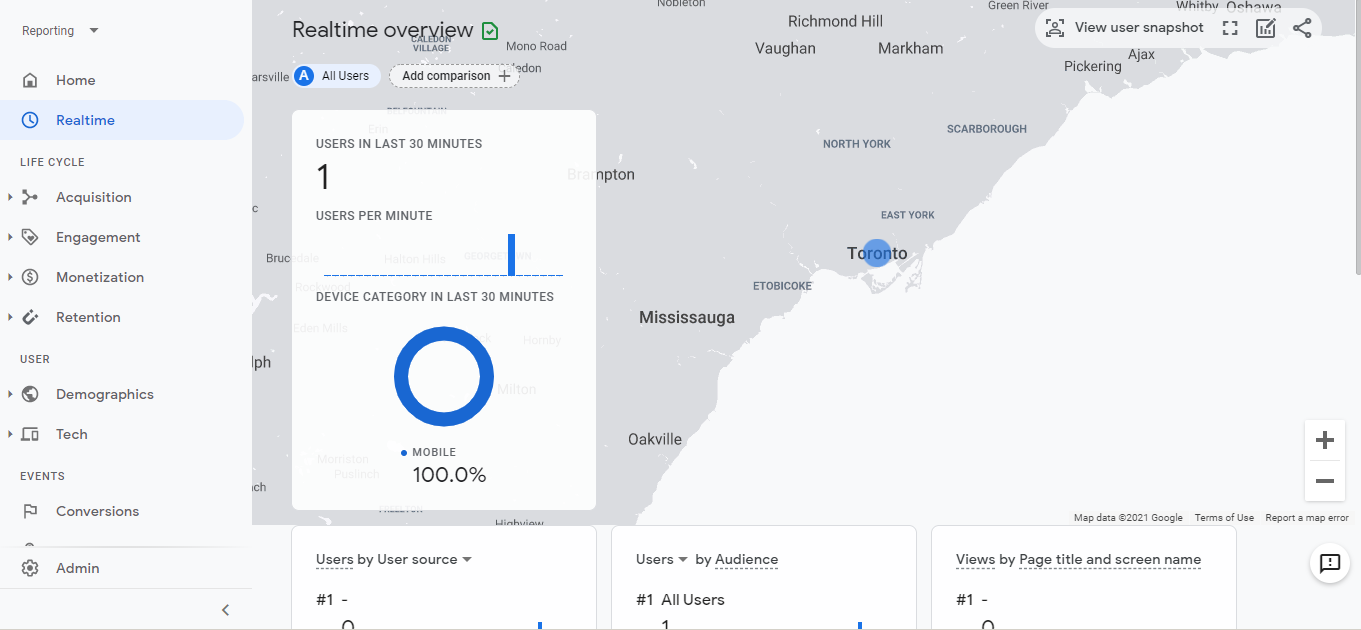
Task: Expand the Engagement section arrow
Action: click(10, 237)
